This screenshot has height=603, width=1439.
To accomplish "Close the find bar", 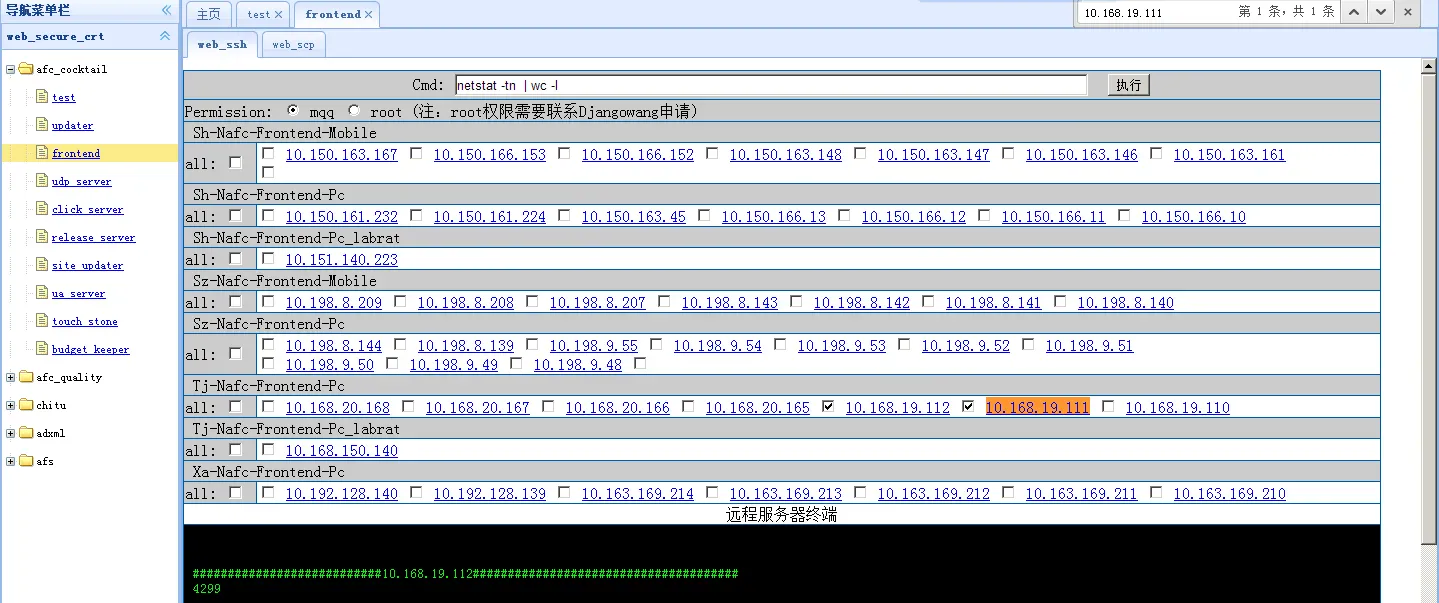I will click(1408, 12).
